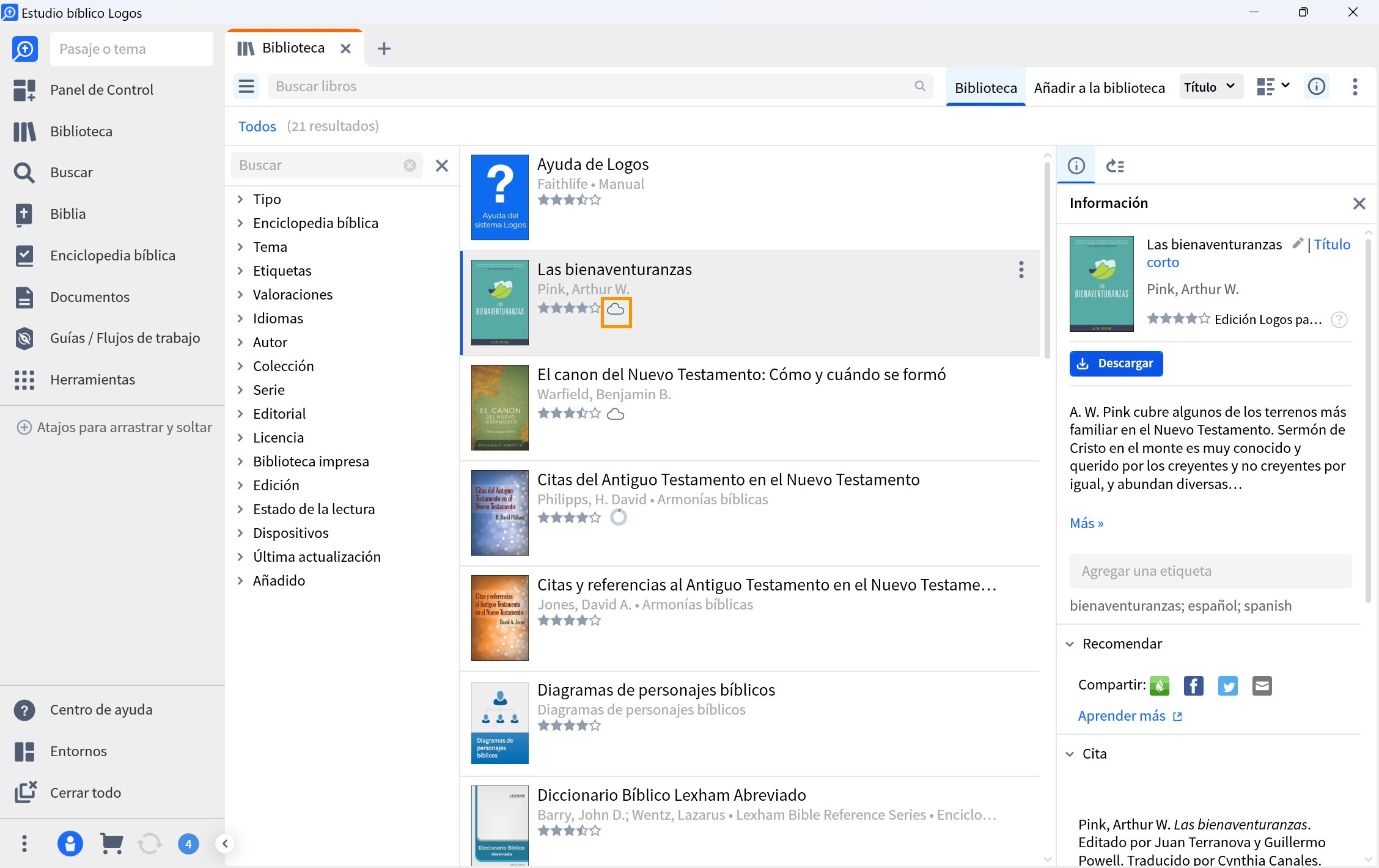Toggle the information panel button in toolbar
The height and width of the screenshot is (868, 1379).
click(1317, 87)
